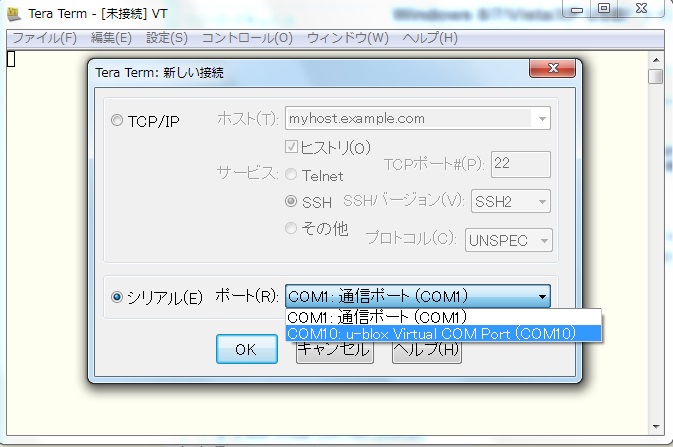Expand the host history dropdown arrow
The height and width of the screenshot is (447, 673).
click(x=542, y=119)
